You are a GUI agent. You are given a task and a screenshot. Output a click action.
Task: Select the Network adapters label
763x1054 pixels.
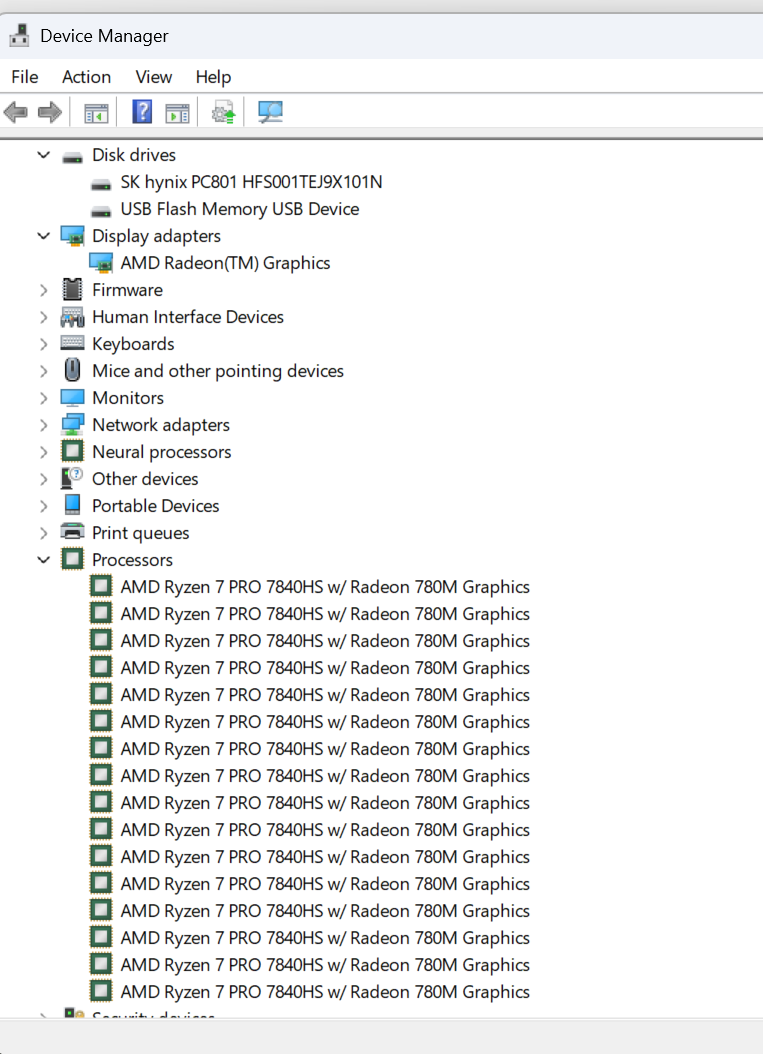(161, 425)
